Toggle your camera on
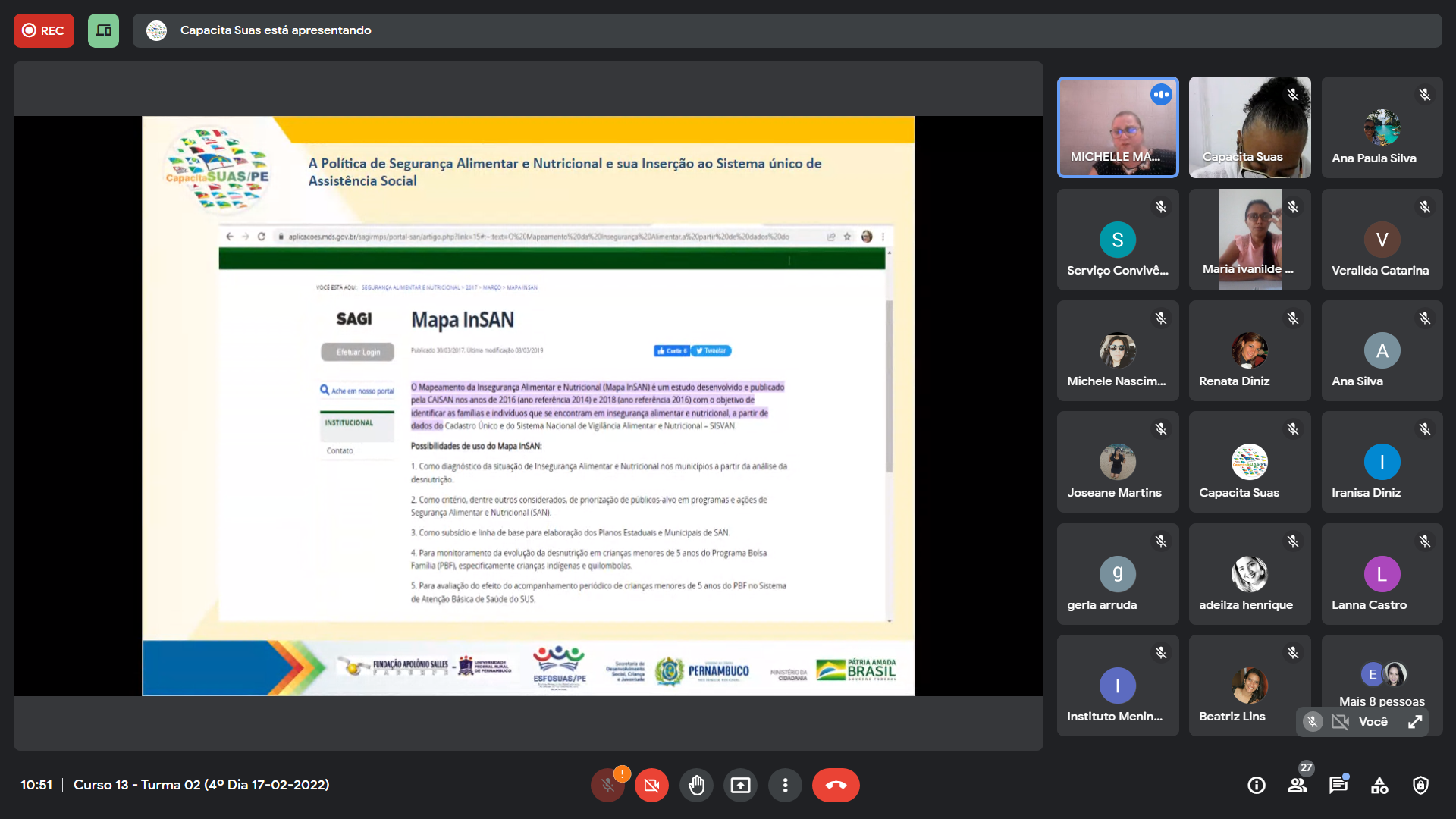Image resolution: width=1456 pixels, height=819 pixels. (651, 786)
